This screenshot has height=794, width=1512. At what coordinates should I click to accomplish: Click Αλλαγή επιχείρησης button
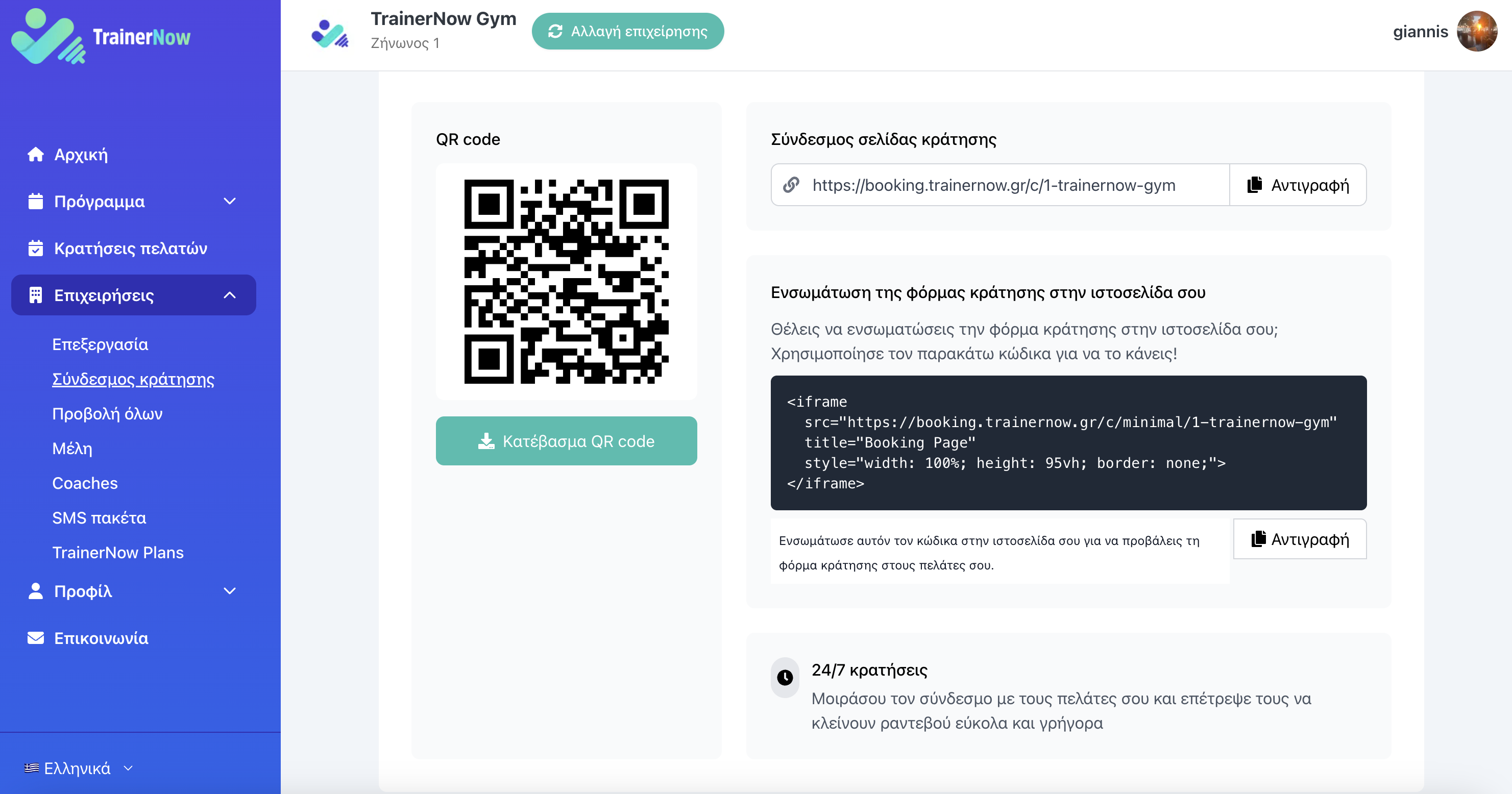[x=627, y=31]
